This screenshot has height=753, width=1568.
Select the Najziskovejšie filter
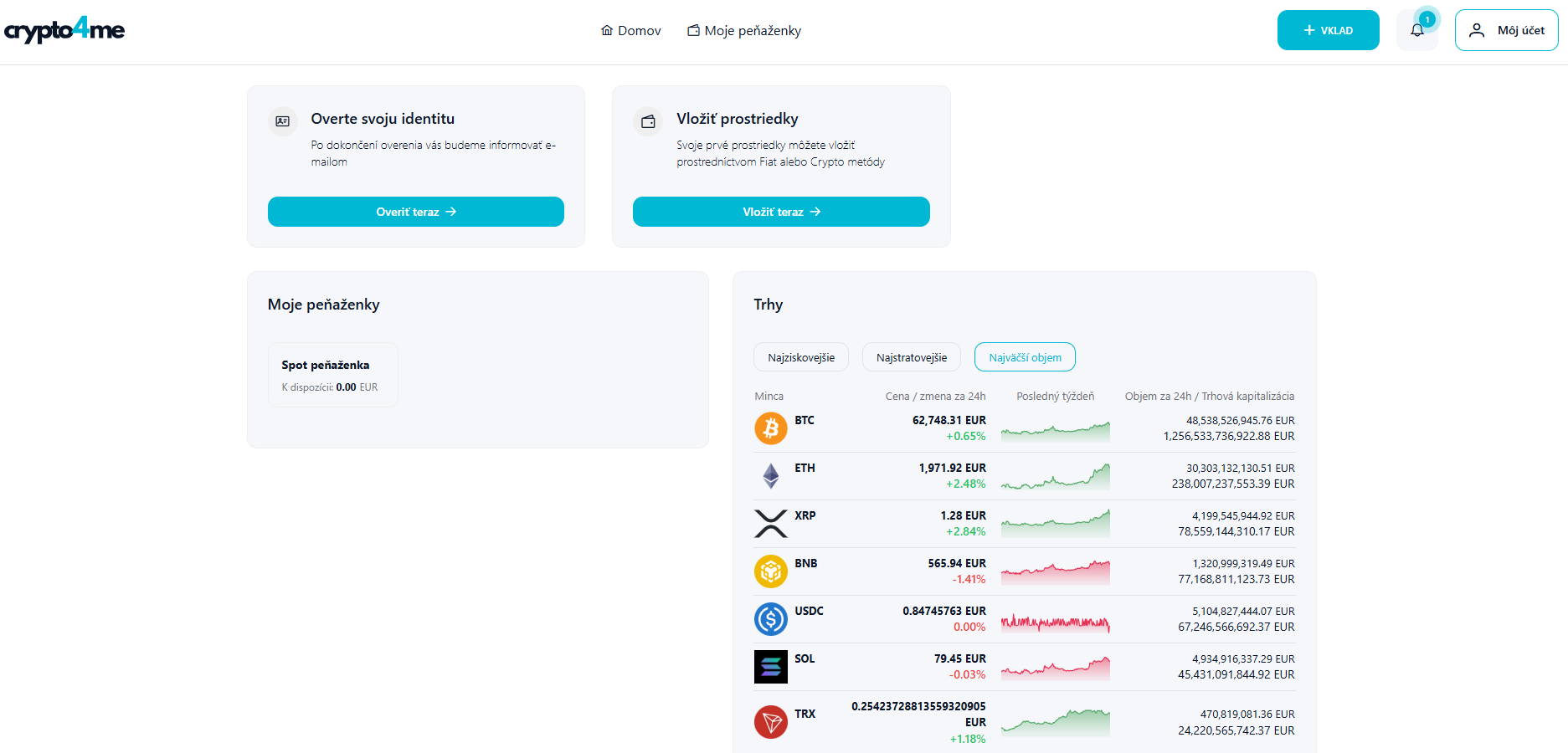pyautogui.click(x=800, y=357)
